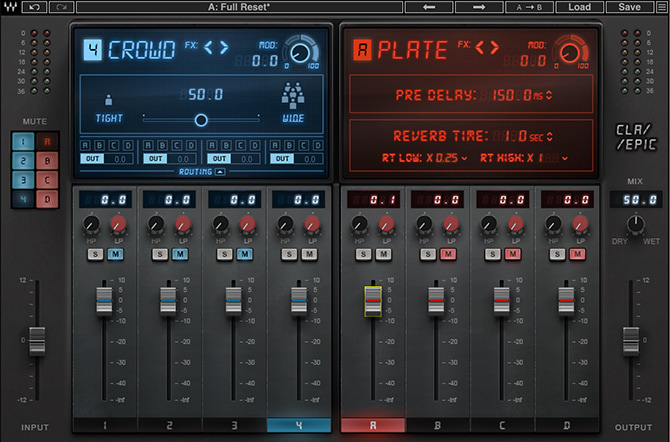Open the hamburger options menu
The width and height of the screenshot is (670, 442).
661,7
